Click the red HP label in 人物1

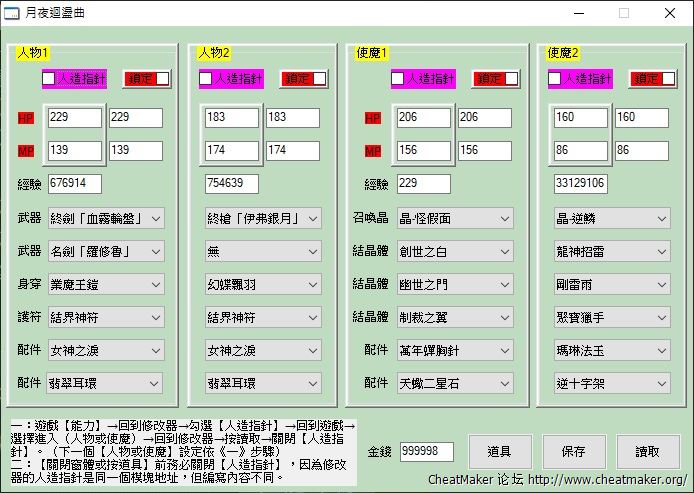point(26,118)
